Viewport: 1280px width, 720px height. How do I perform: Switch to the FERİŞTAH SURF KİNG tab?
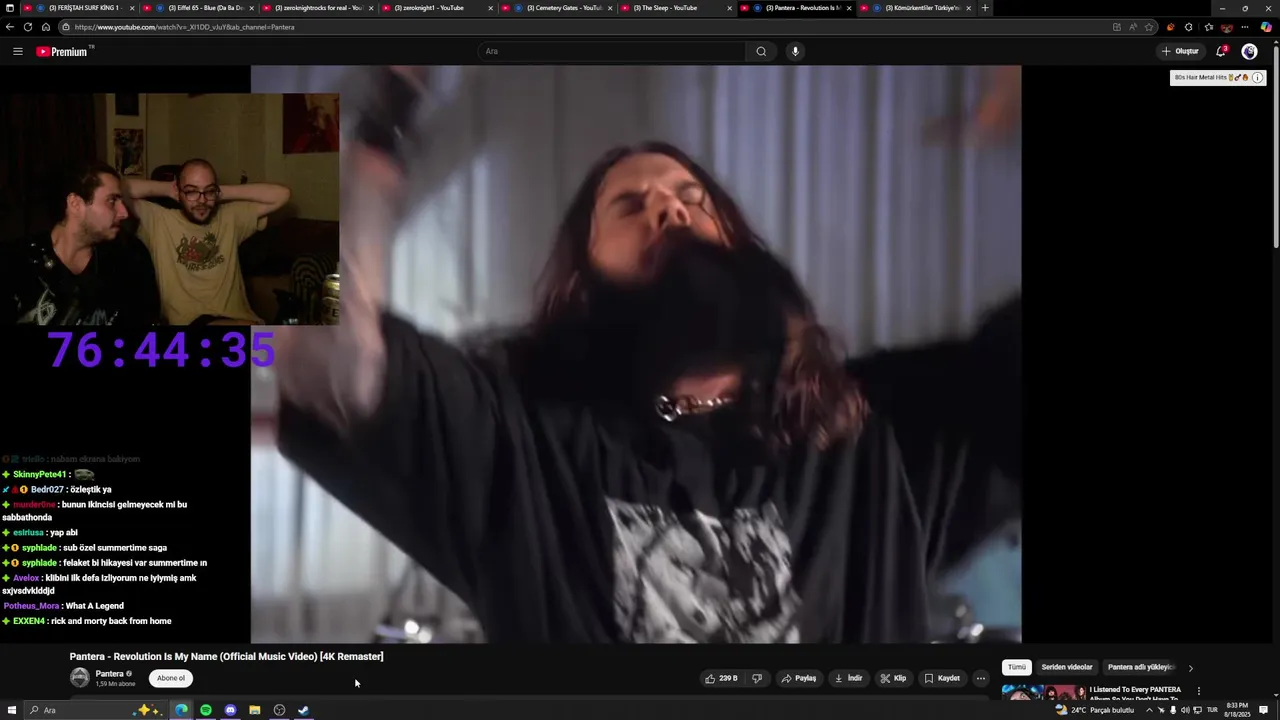tap(80, 8)
